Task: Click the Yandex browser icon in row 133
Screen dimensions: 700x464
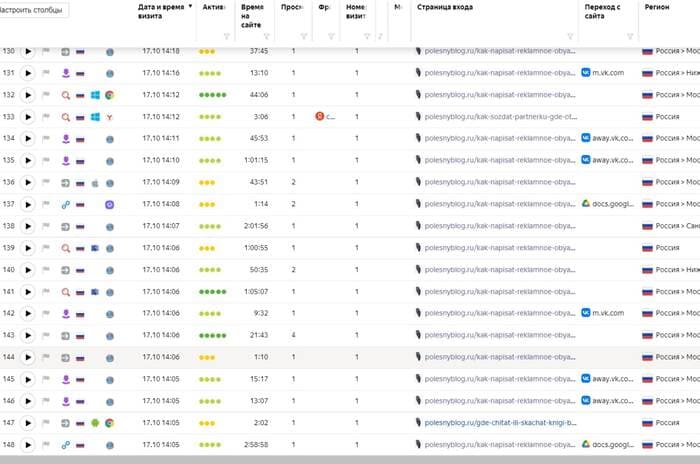Action: [109, 117]
